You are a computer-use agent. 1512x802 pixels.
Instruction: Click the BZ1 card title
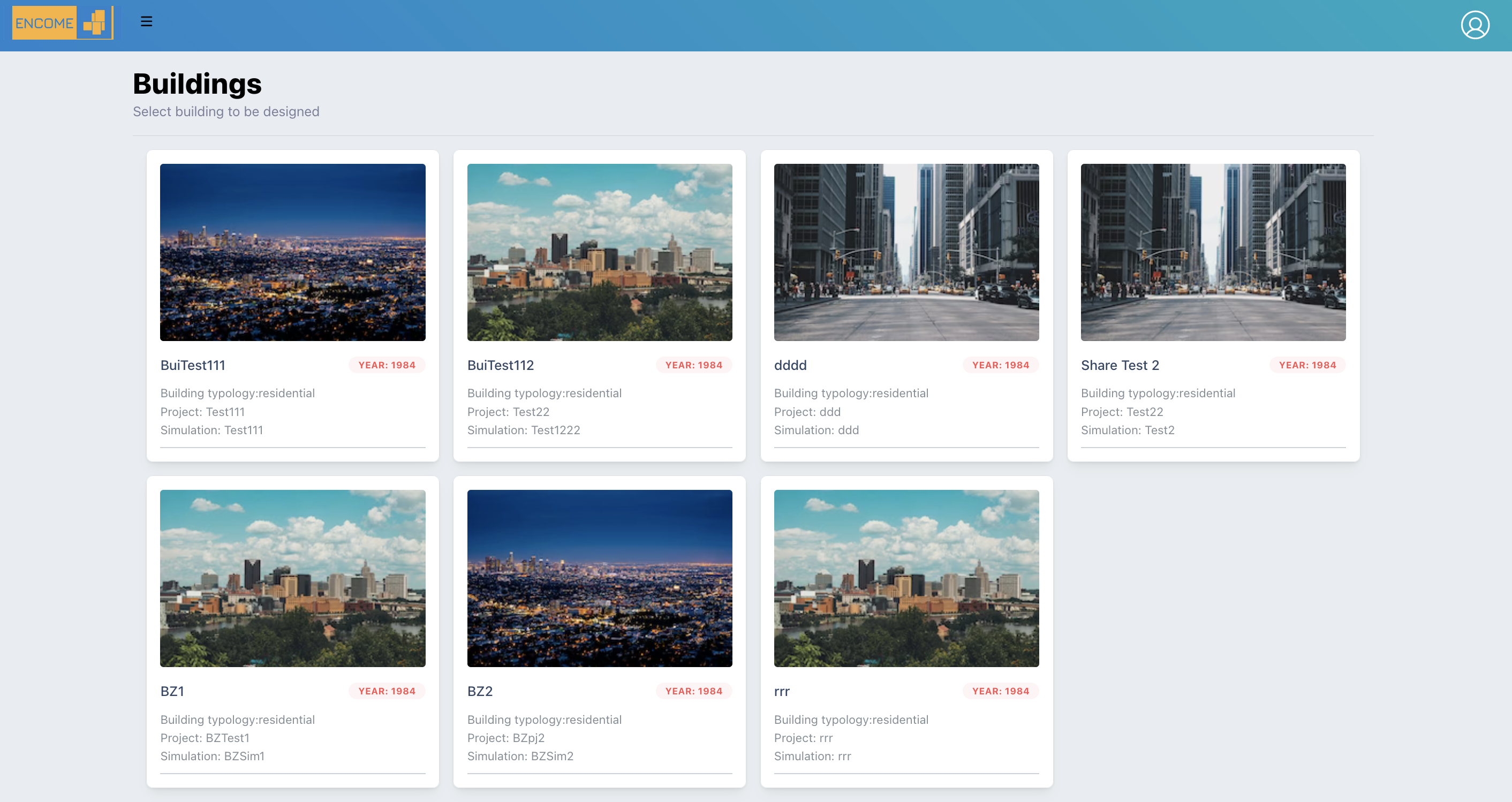pyautogui.click(x=172, y=691)
